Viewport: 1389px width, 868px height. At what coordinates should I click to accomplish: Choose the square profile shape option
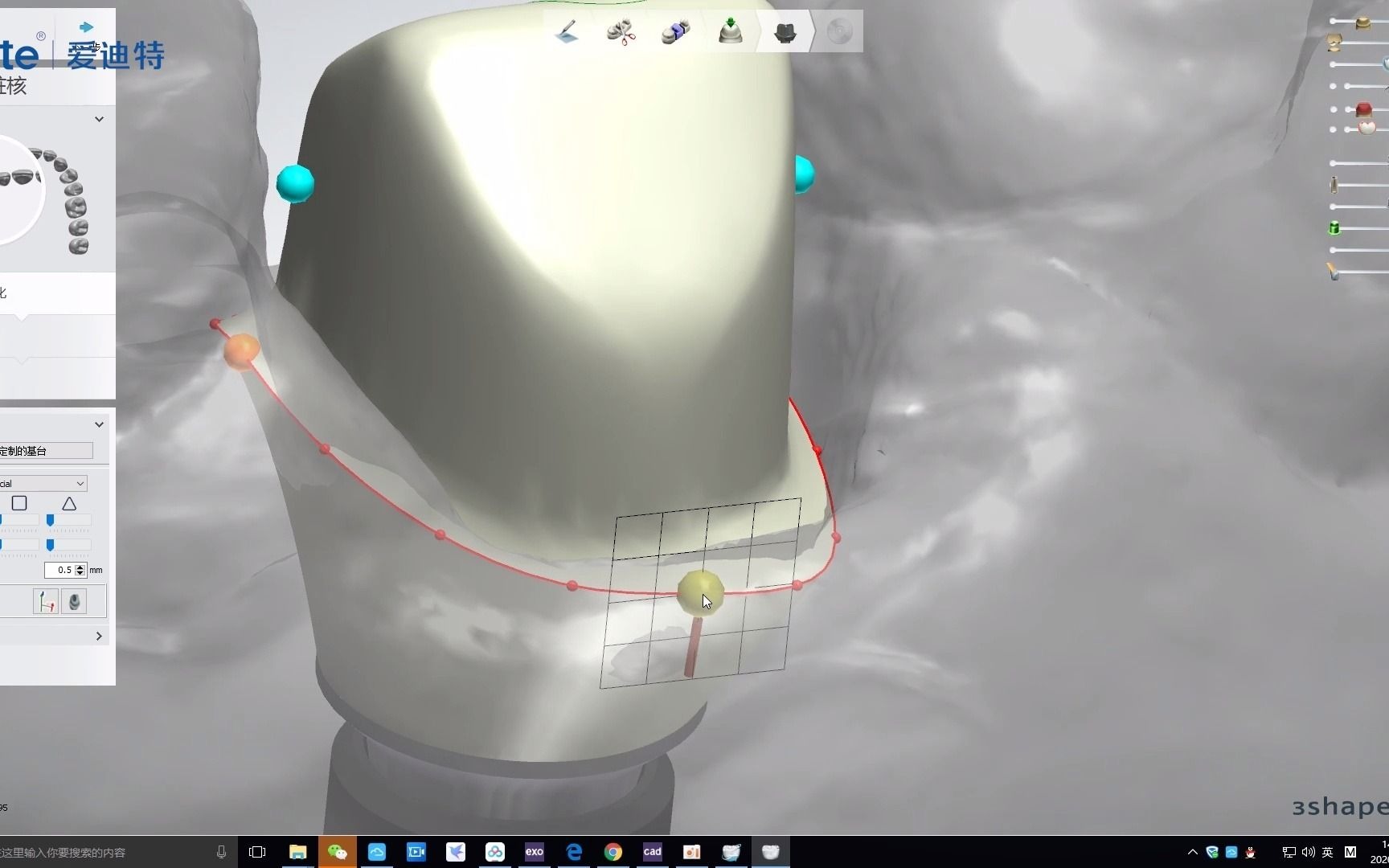19,503
